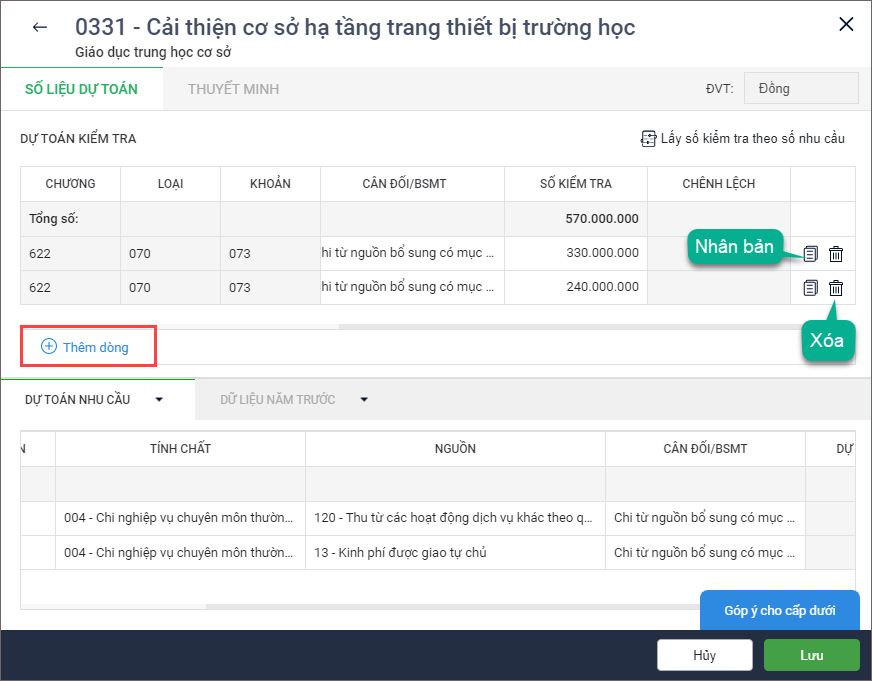872x681 pixels.
Task: Click the Hủy cancel button
Action: (705, 655)
